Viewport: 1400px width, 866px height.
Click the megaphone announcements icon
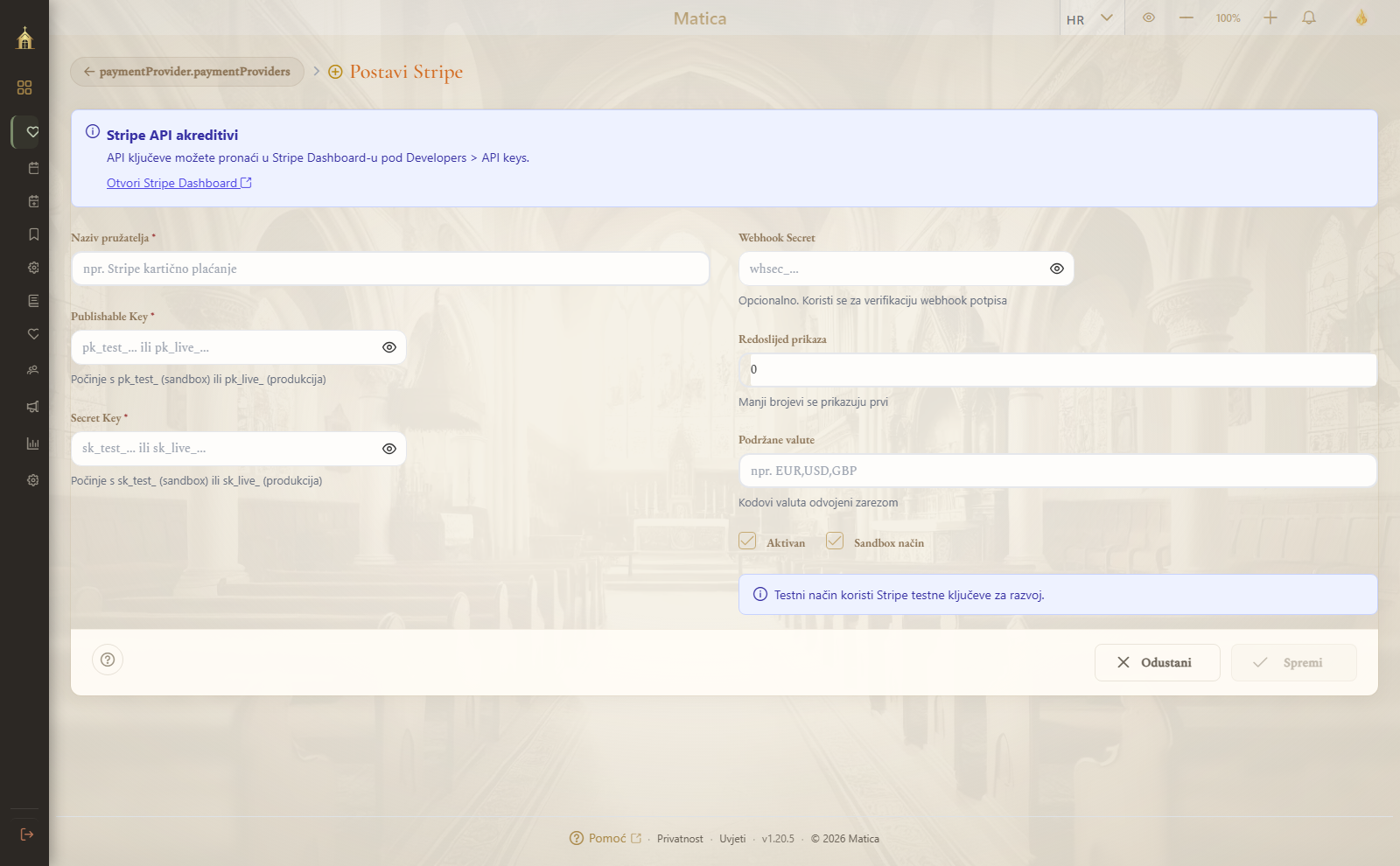click(x=33, y=407)
